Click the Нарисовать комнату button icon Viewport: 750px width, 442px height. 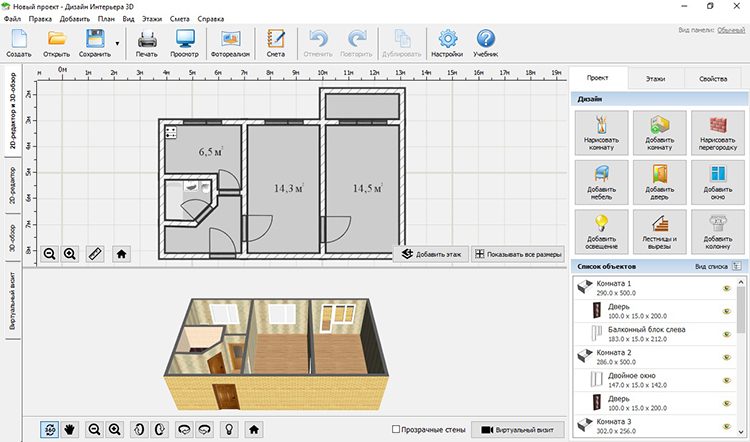(x=602, y=131)
